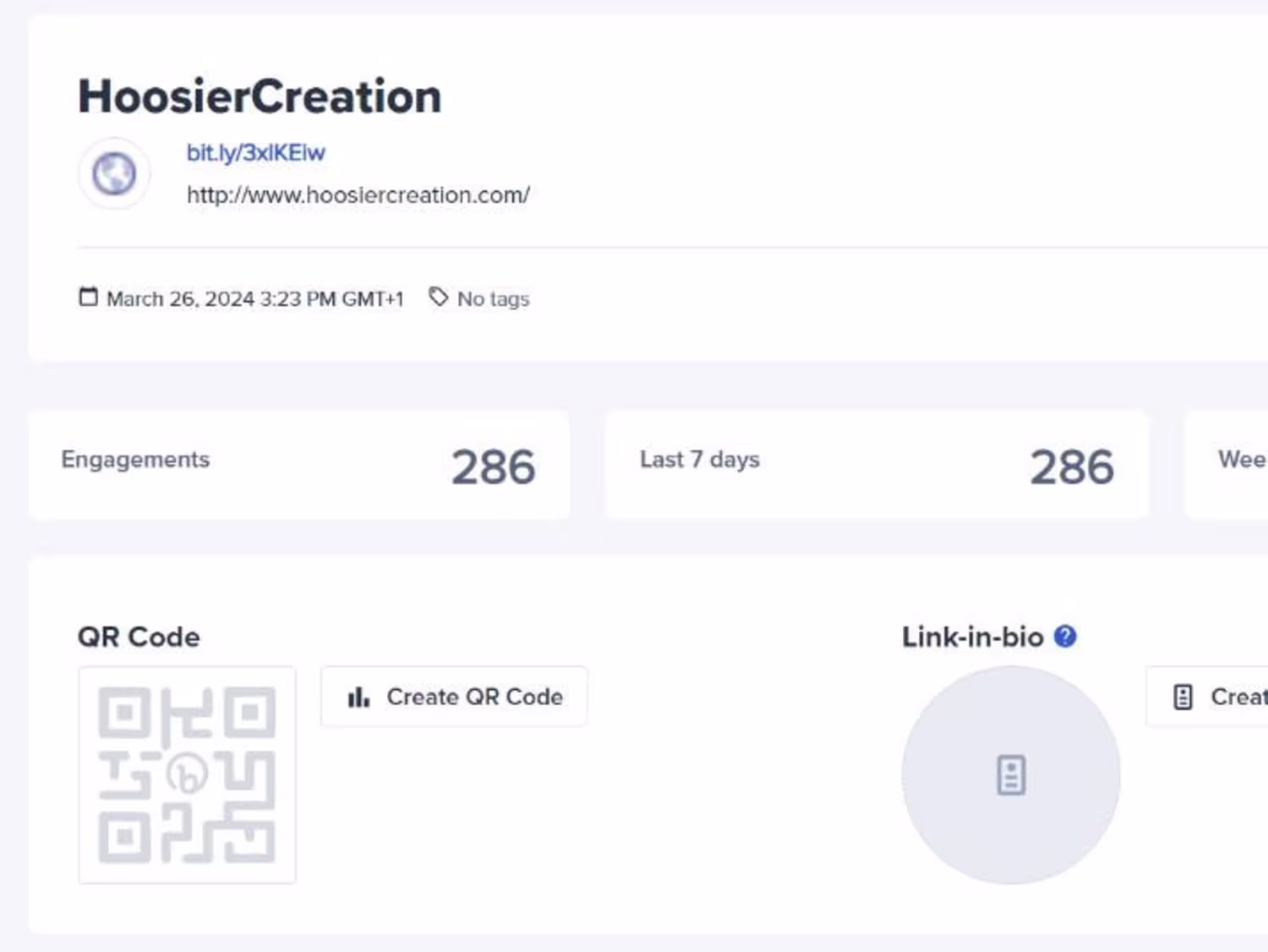Click the Last 7 days label
Screen dimensions: 1268x952
[699, 460]
